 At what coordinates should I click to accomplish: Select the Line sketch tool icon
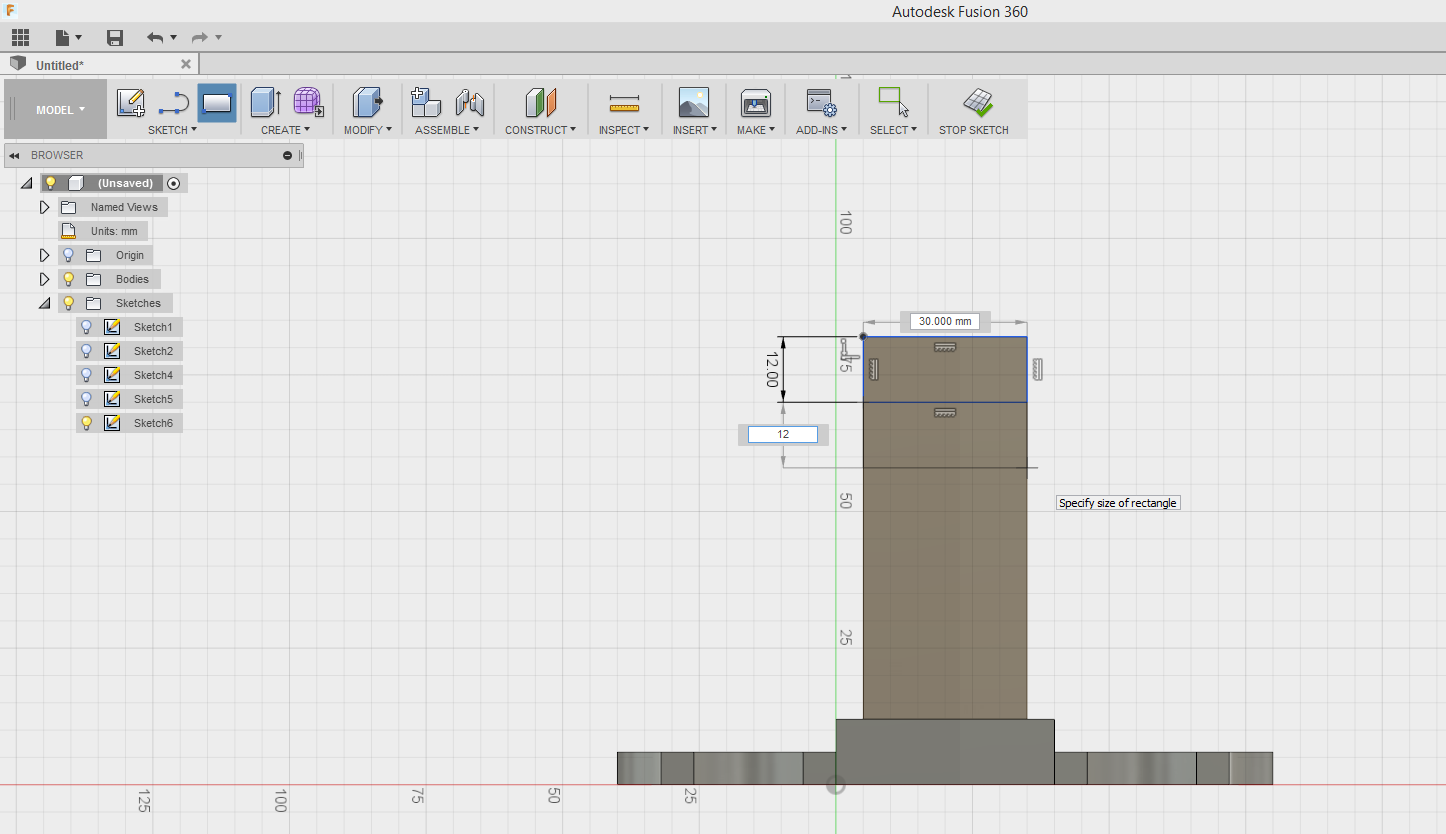click(174, 102)
